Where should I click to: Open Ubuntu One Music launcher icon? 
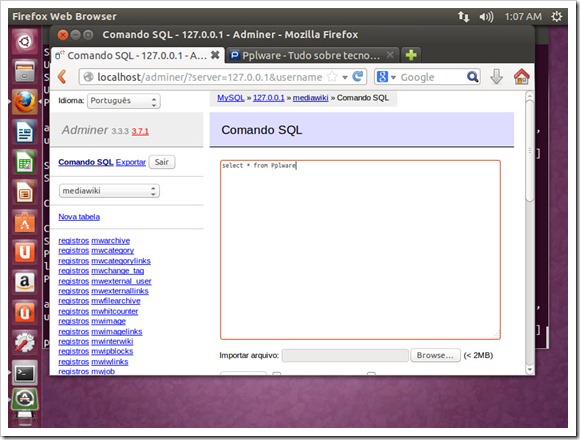[25, 313]
